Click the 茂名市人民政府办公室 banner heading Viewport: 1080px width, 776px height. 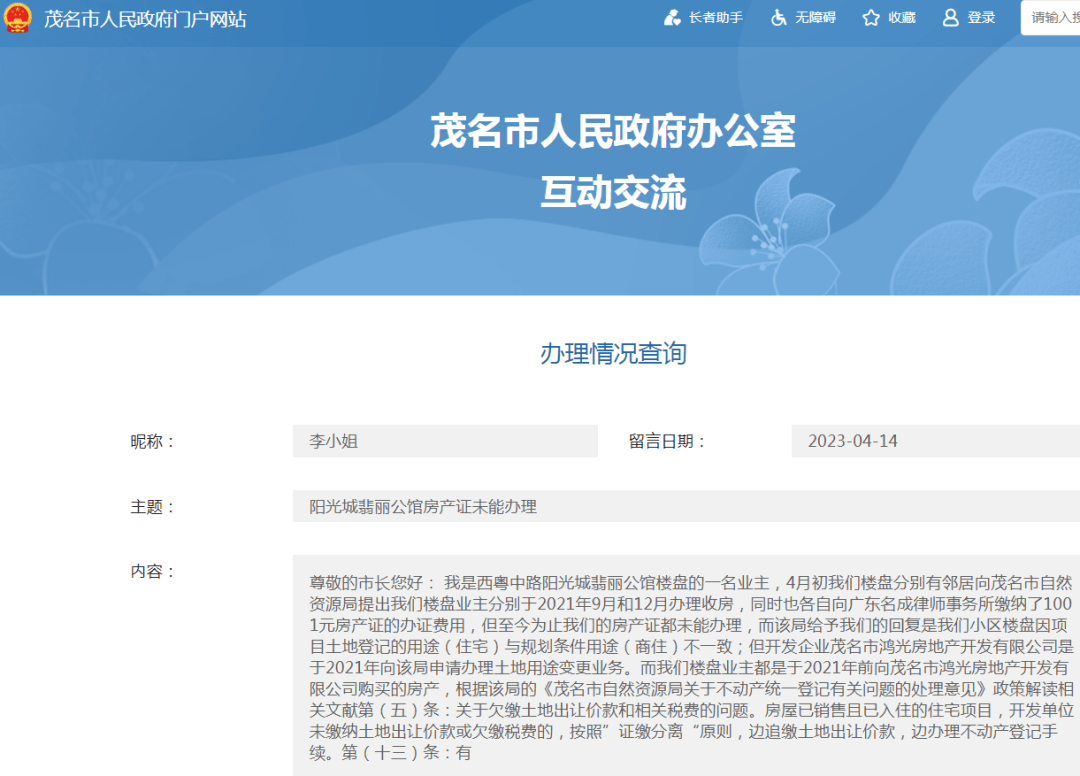pyautogui.click(x=613, y=131)
